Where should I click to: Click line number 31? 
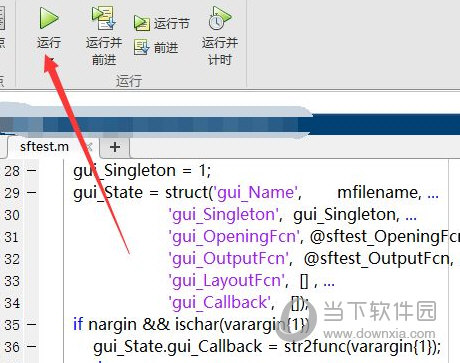pos(12,237)
